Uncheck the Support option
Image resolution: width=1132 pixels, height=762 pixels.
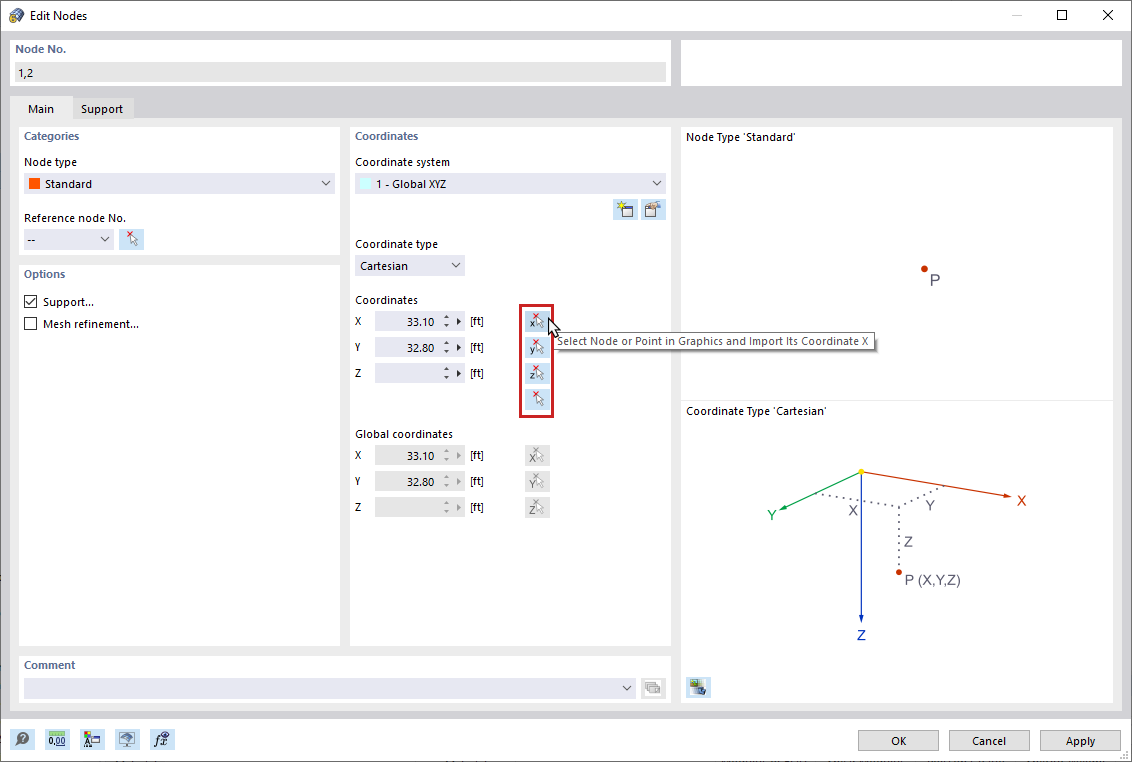tap(30, 301)
